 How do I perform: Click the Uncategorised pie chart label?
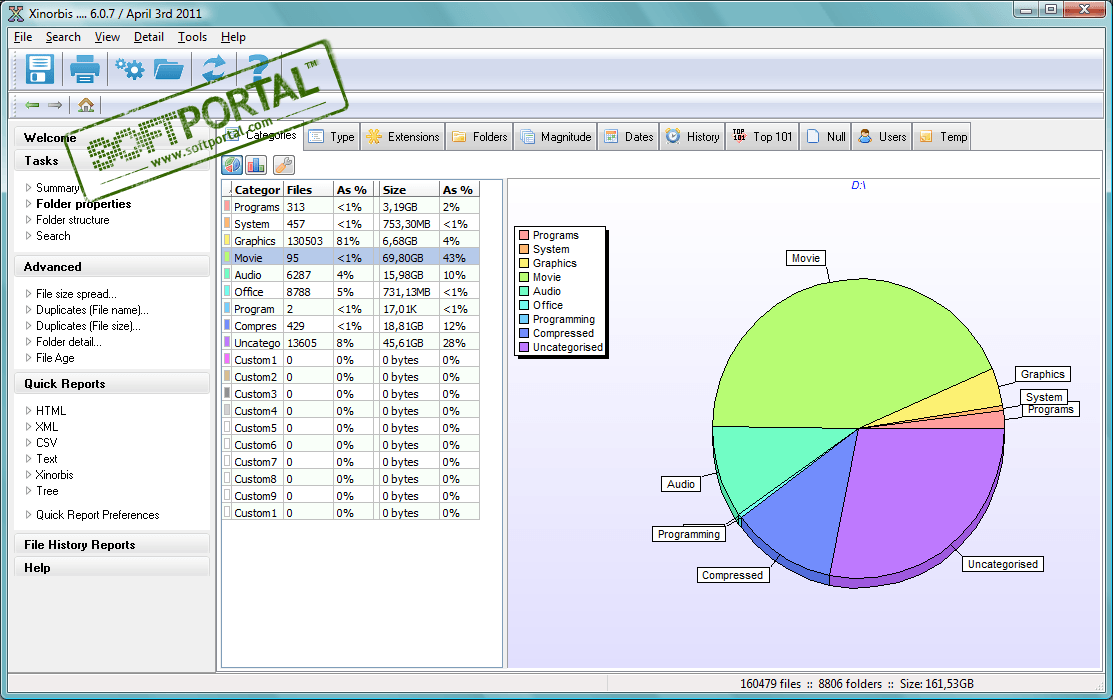1002,564
